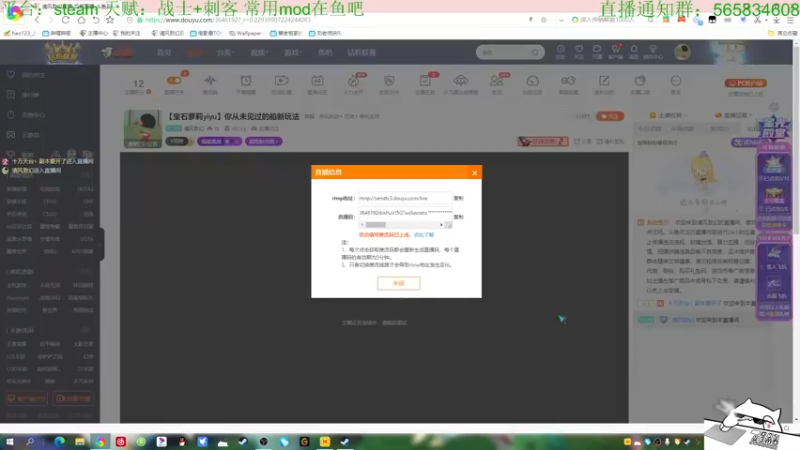
Task: Click the rtmp address input field
Action: 405,198
